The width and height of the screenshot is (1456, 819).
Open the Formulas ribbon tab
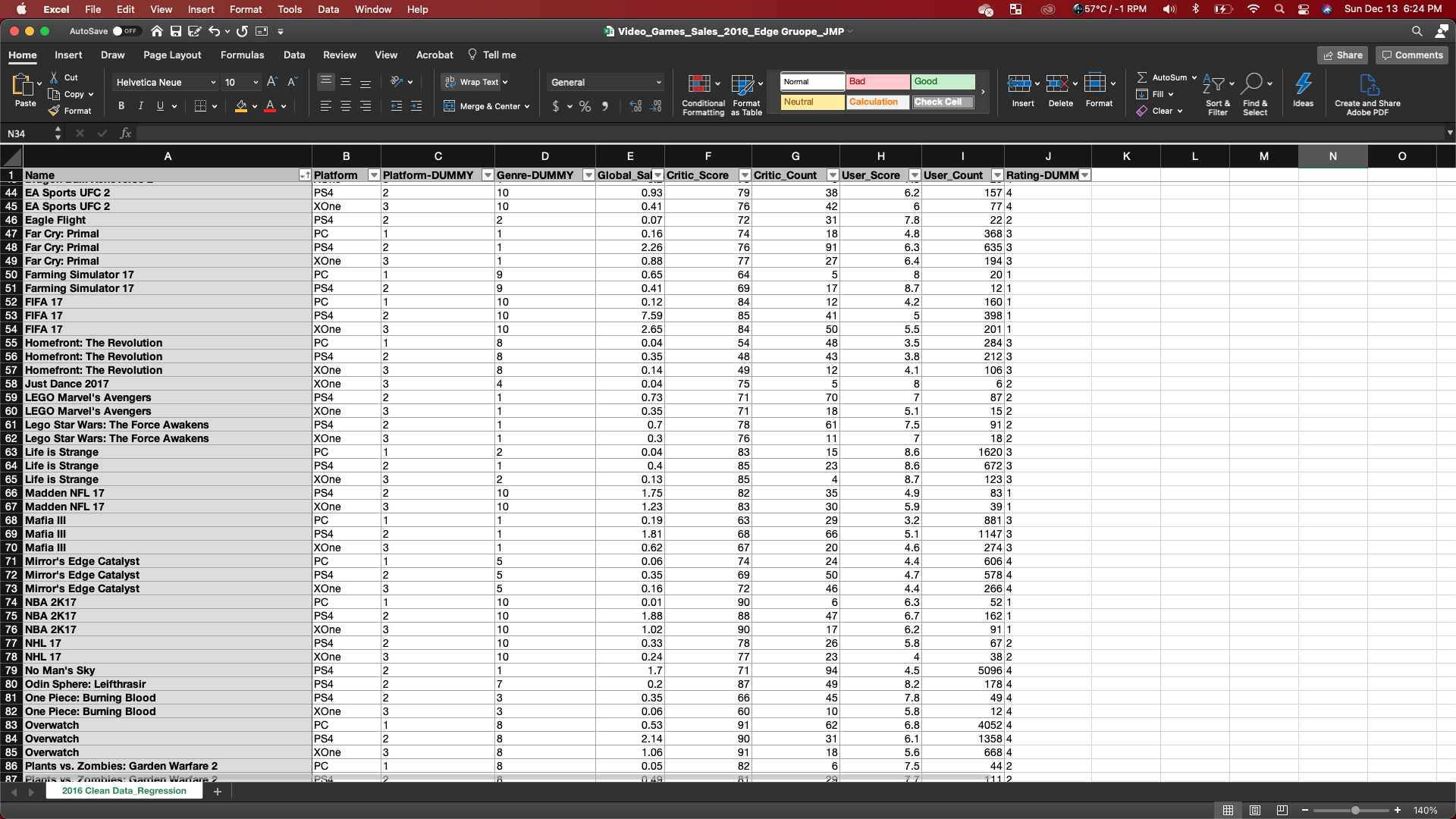pyautogui.click(x=242, y=55)
